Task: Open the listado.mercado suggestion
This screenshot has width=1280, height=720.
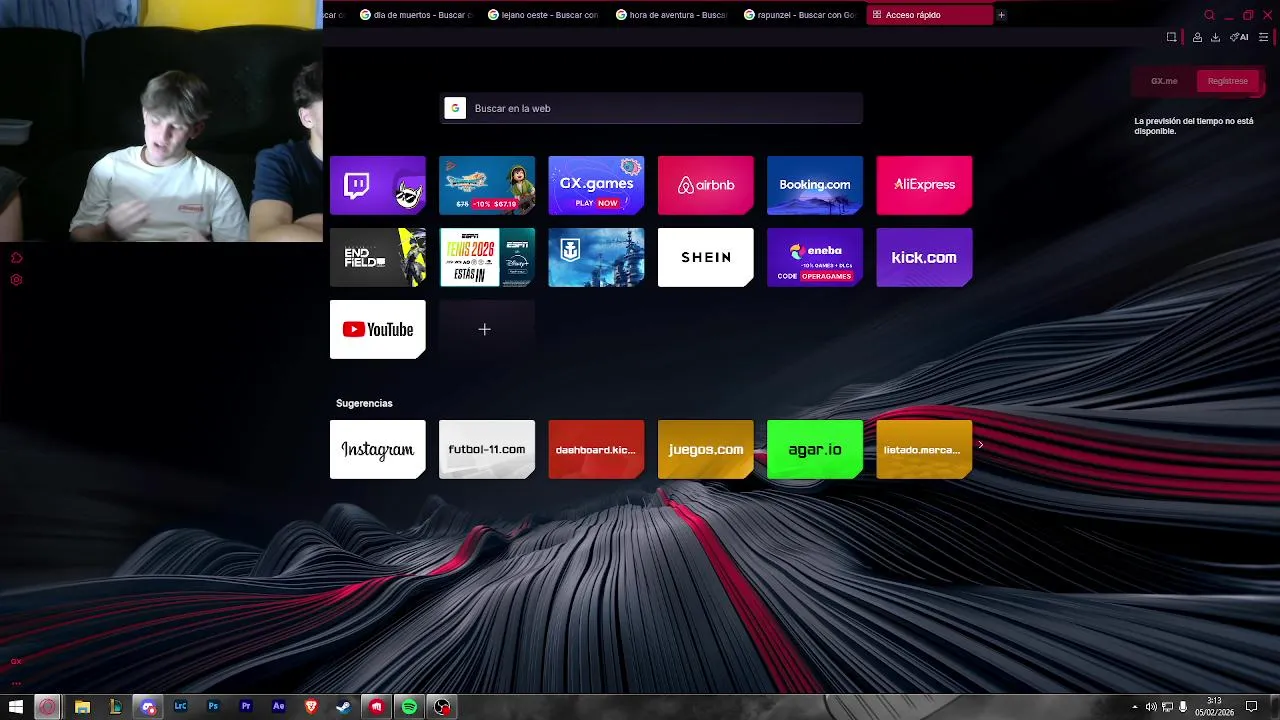Action: coord(924,449)
